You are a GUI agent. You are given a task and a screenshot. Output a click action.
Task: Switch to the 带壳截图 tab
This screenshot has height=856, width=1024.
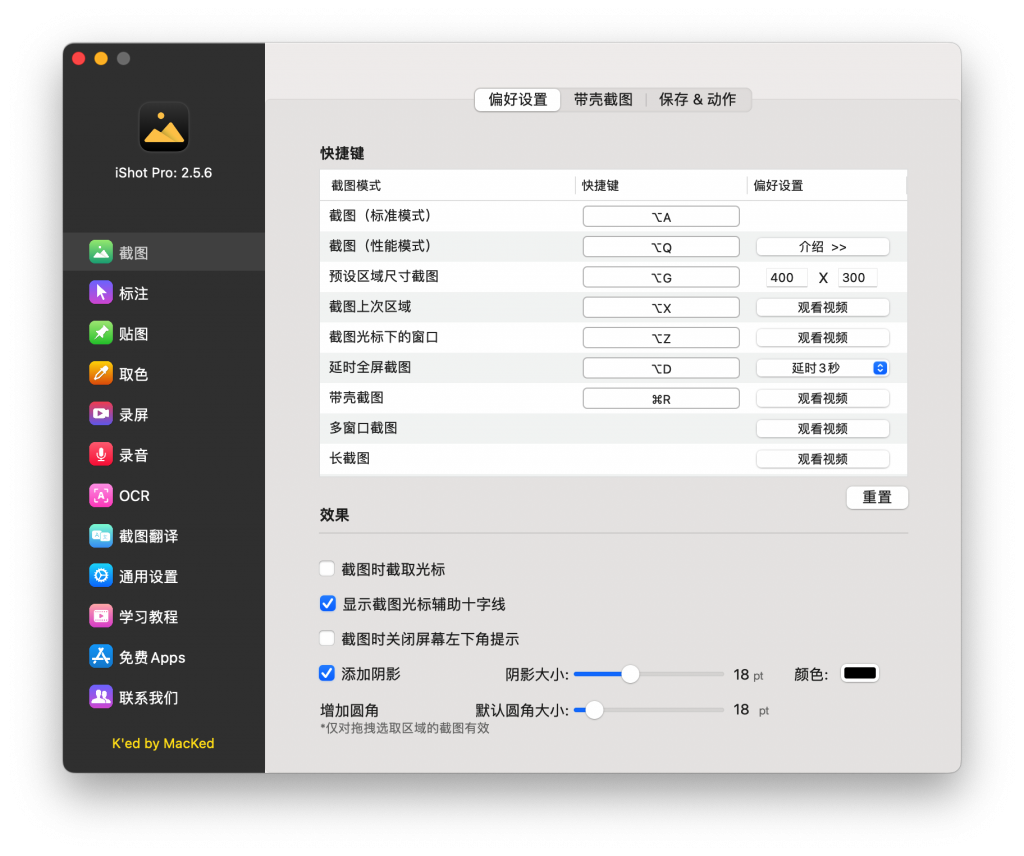[x=603, y=99]
